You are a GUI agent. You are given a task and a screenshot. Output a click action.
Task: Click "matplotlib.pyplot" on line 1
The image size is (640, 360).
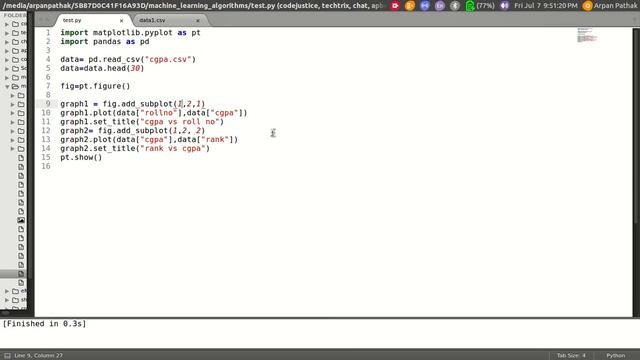[x=133, y=33]
